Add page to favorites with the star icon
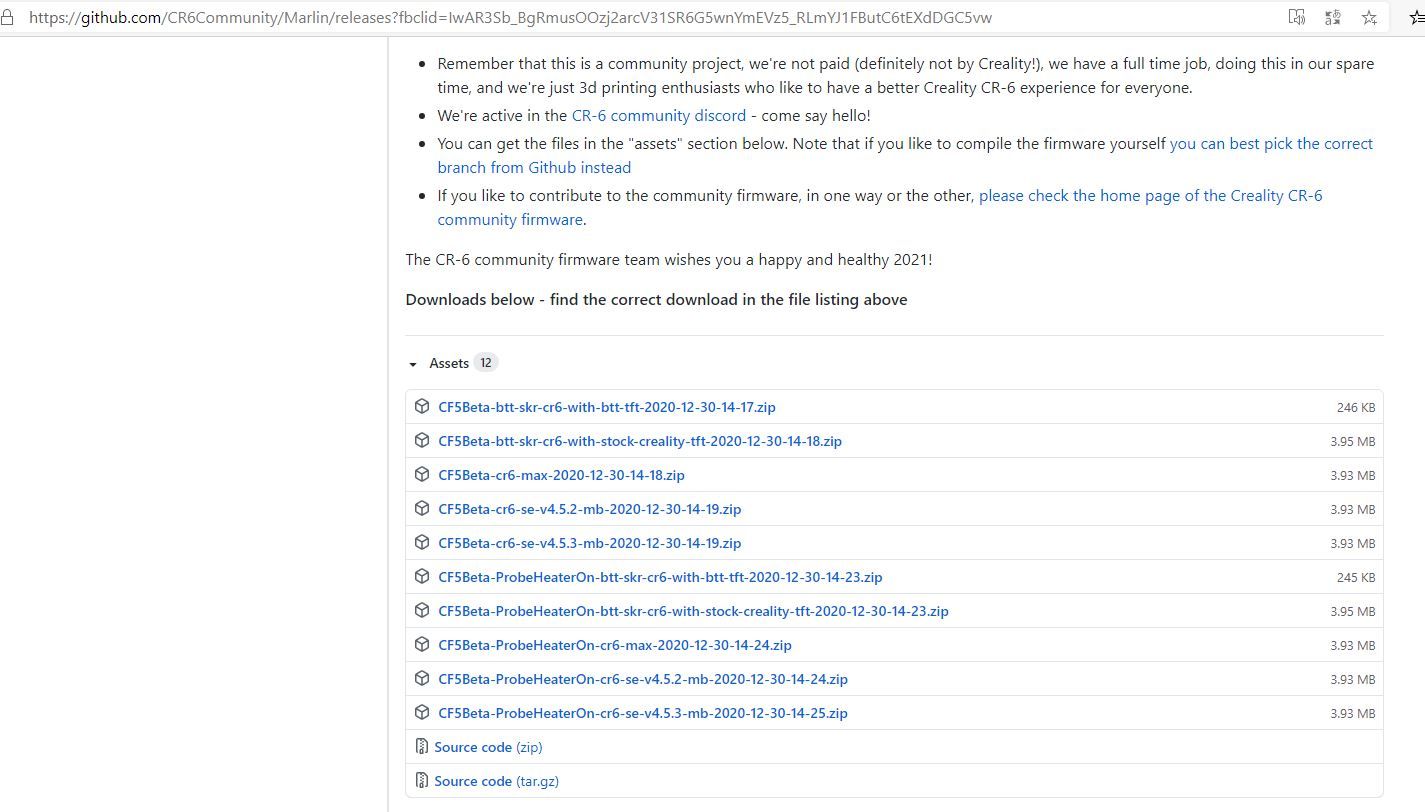Viewport: 1425px width, 812px height. click(1369, 17)
